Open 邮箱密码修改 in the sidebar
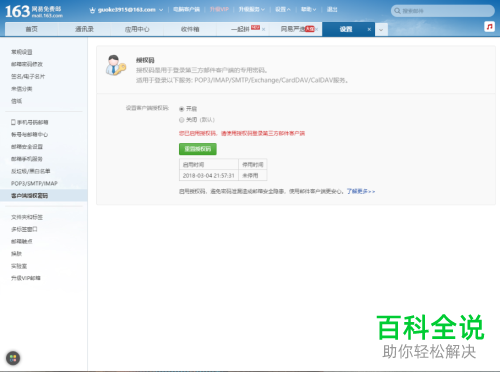This screenshot has height=372, width=500. [27, 64]
